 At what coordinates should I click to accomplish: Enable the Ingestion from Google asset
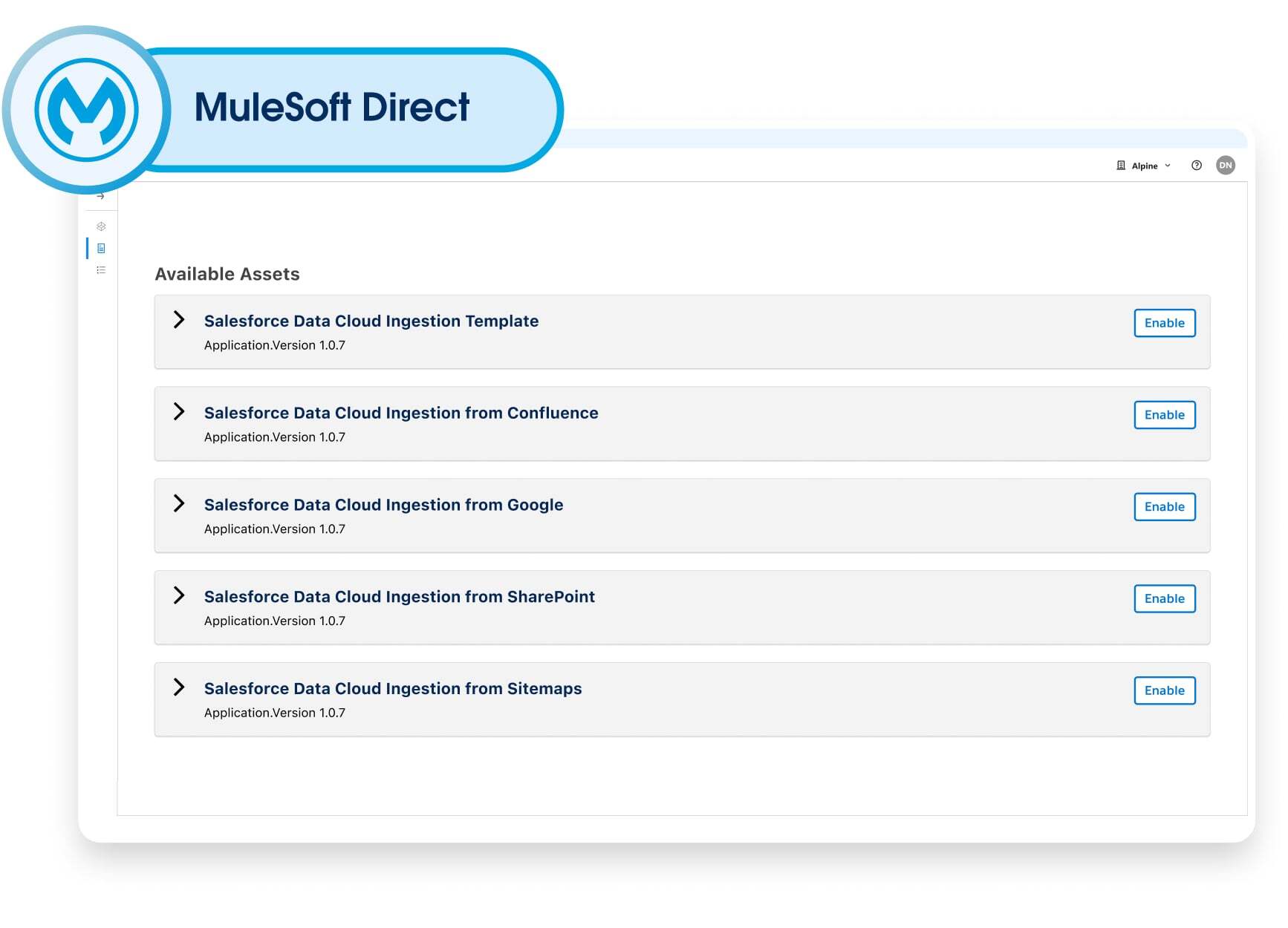tap(1165, 507)
